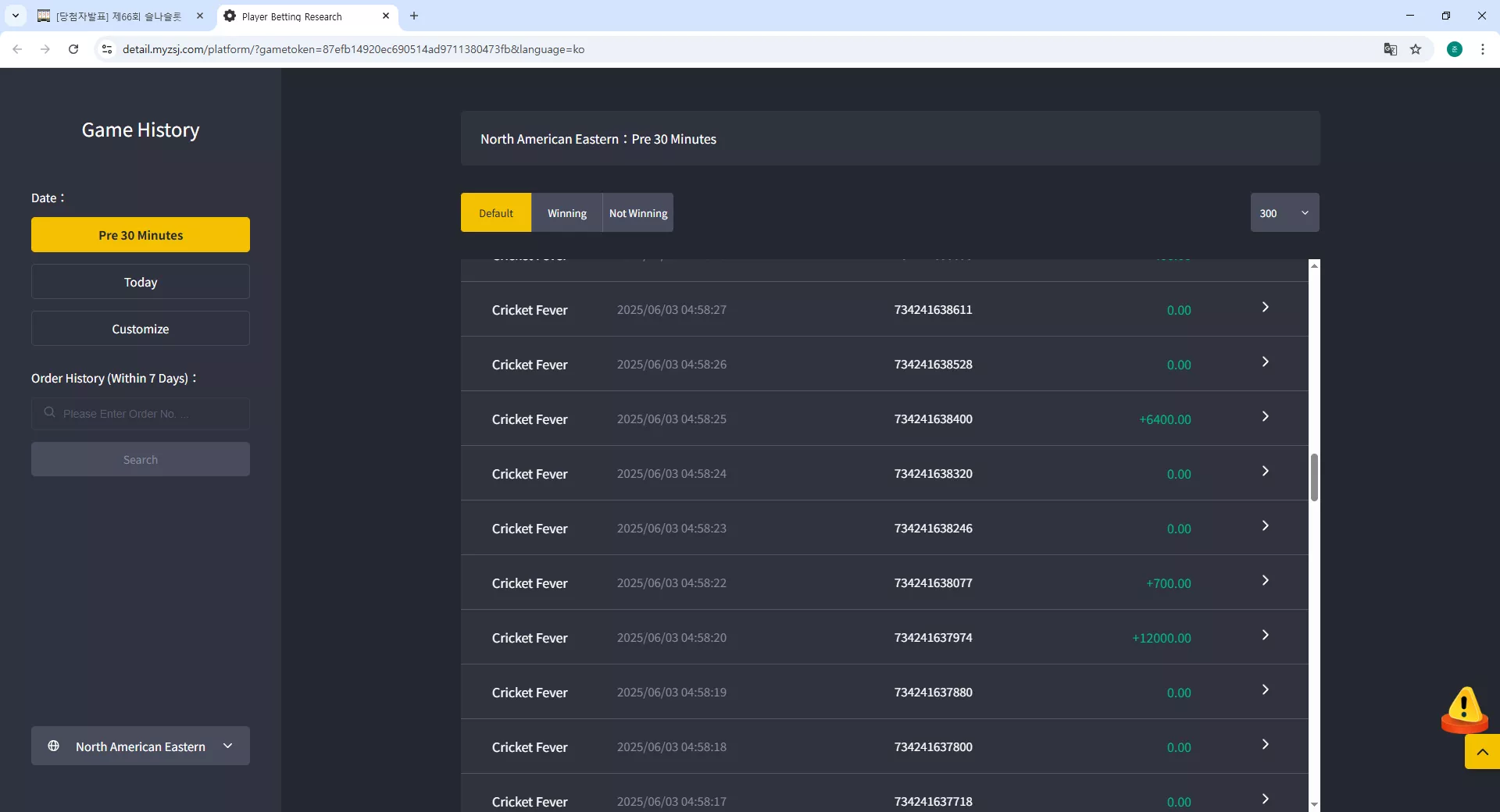Image resolution: width=1500 pixels, height=812 pixels.
Task: Select the Default filter tab
Action: pos(496,212)
